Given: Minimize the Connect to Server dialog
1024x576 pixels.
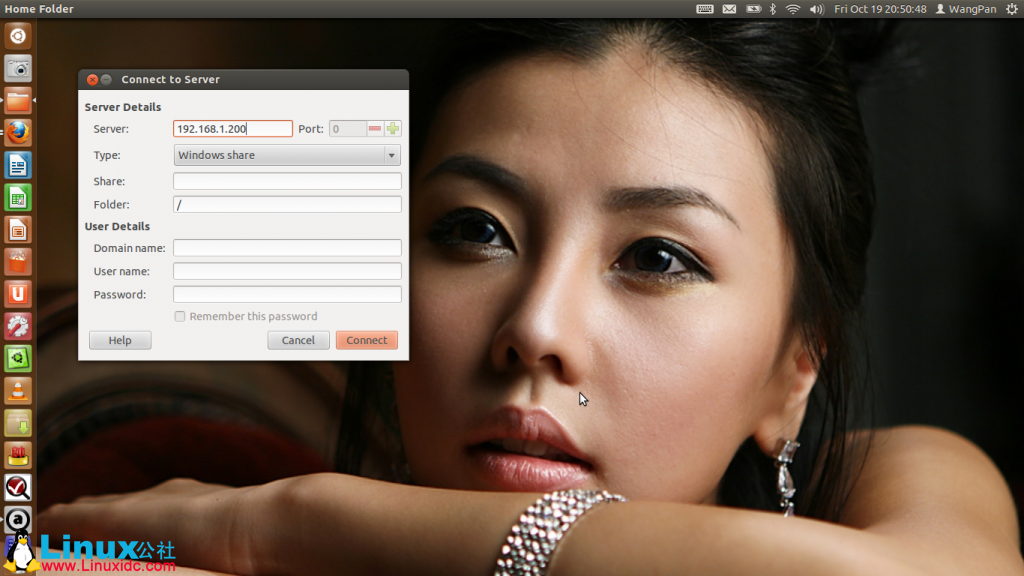Looking at the screenshot, I should tap(106, 80).
